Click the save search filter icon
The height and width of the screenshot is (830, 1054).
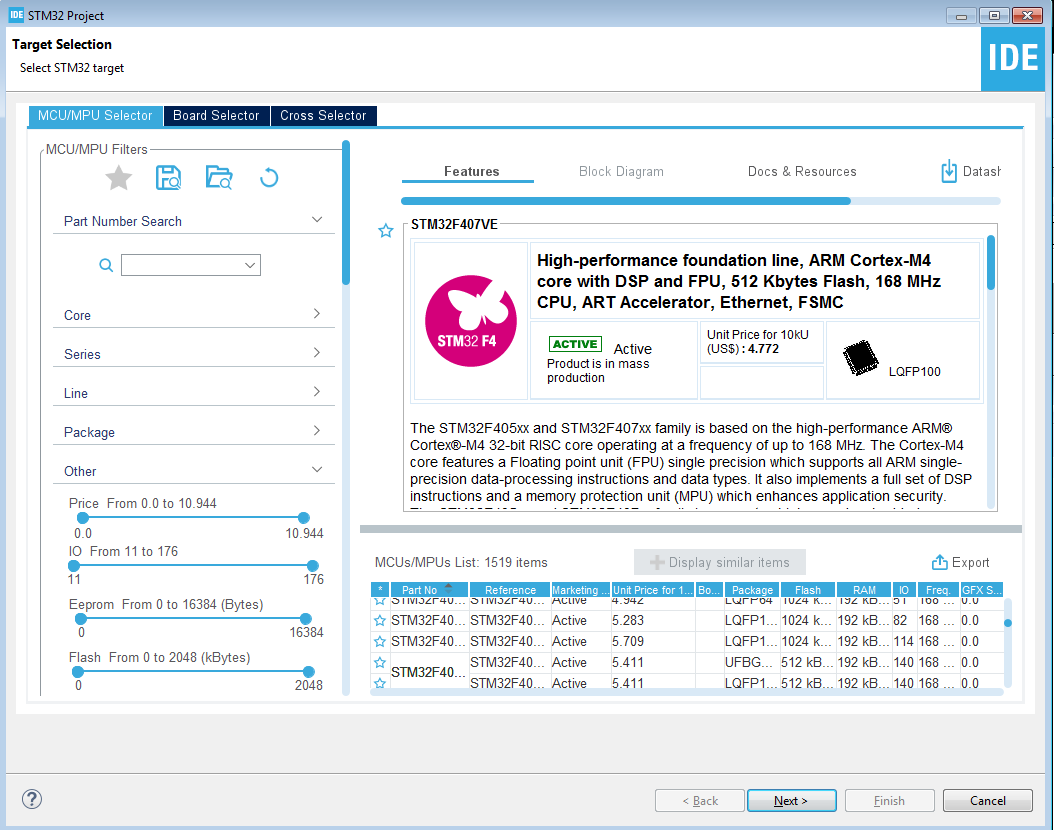[x=169, y=178]
